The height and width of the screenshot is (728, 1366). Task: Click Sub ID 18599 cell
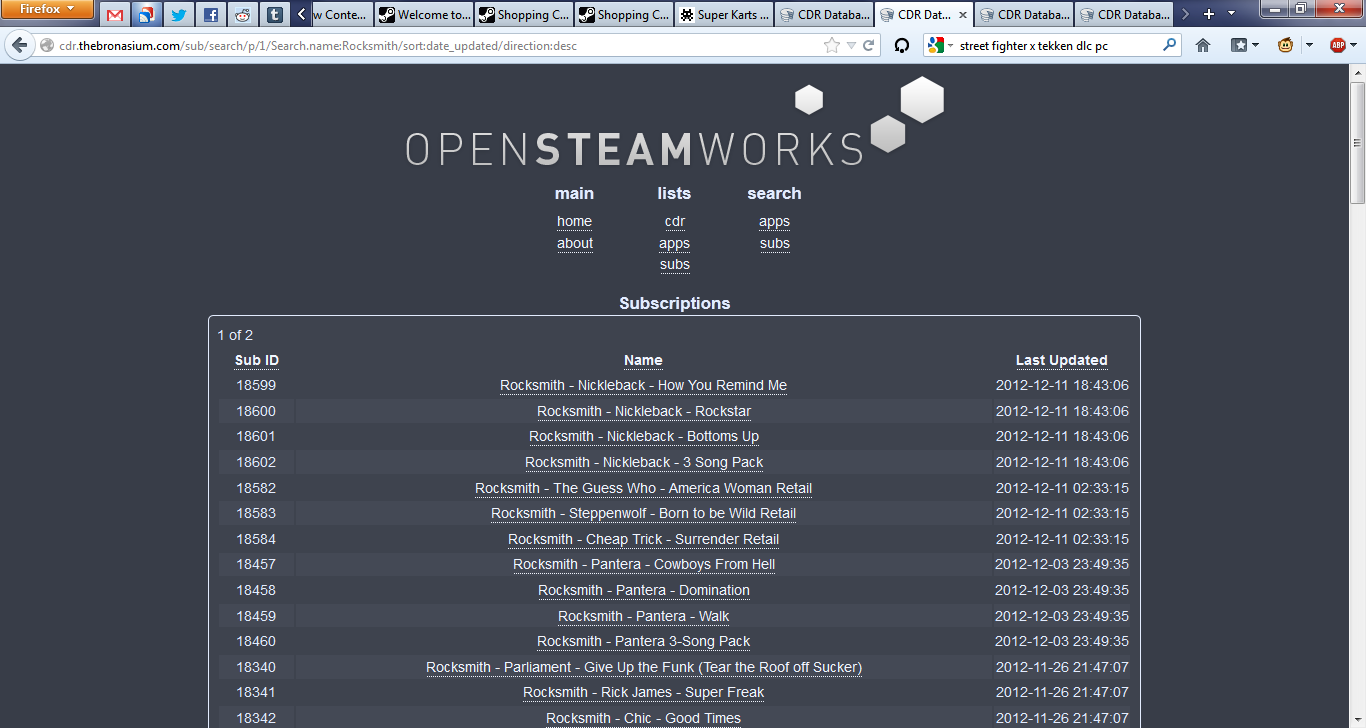[x=256, y=386]
